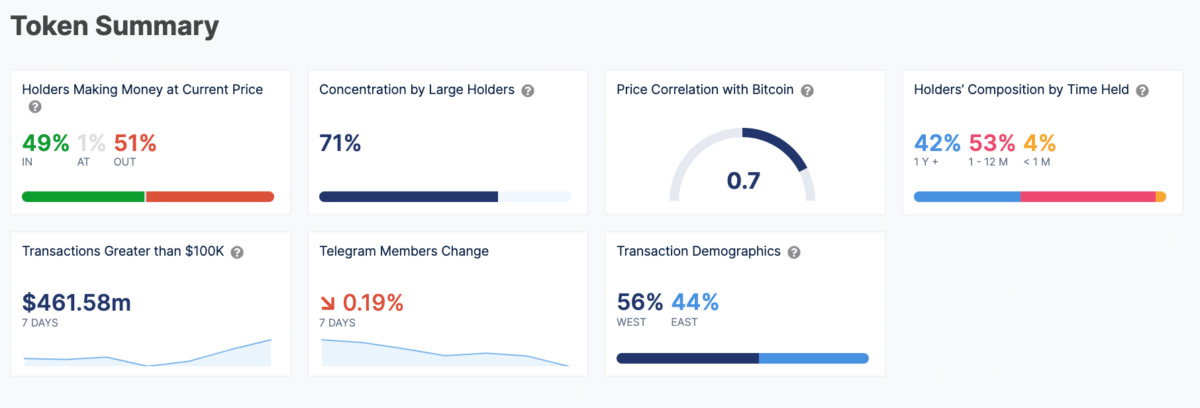Click help icon beside Transactions Greater than $100K

point(237,252)
